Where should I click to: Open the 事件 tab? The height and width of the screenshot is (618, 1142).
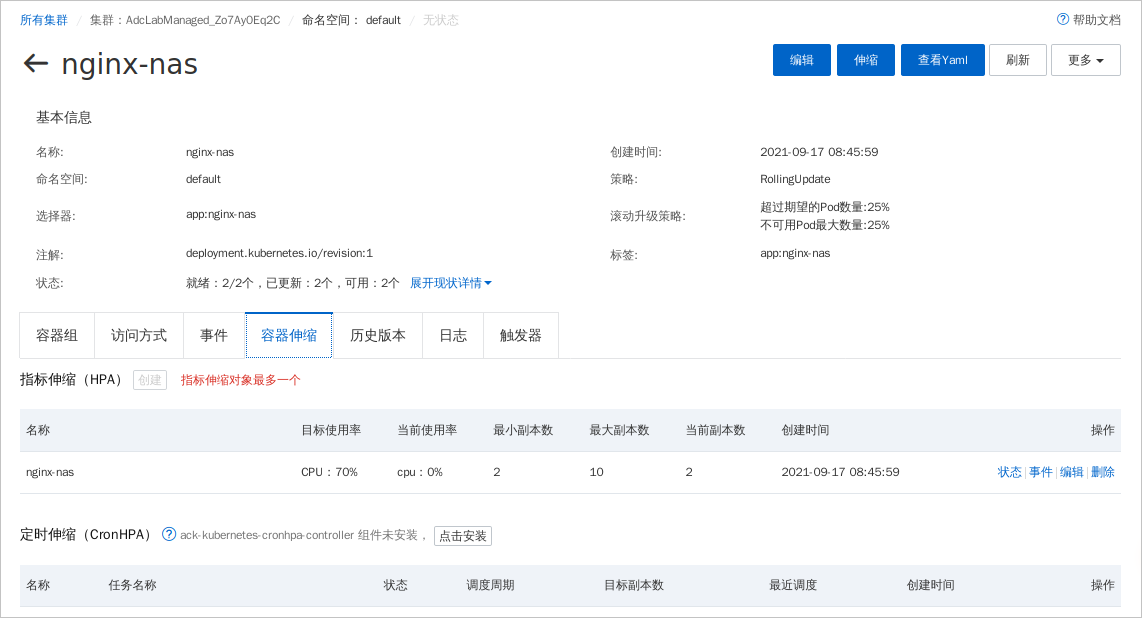(214, 336)
